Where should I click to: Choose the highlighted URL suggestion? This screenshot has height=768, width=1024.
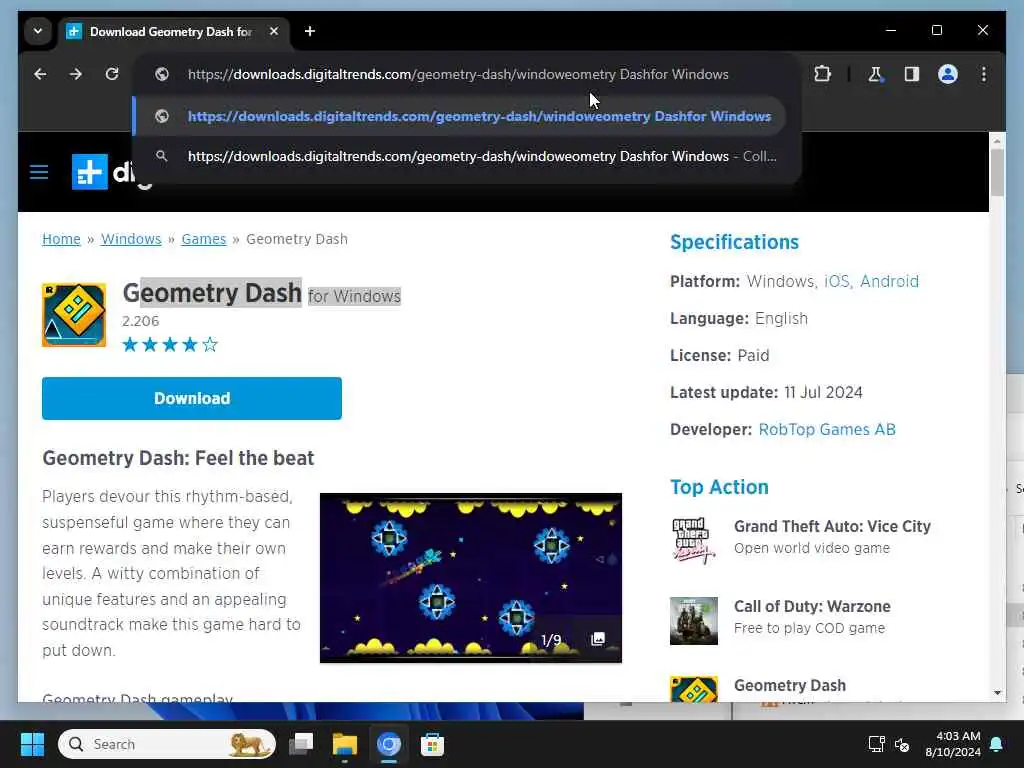(x=458, y=116)
